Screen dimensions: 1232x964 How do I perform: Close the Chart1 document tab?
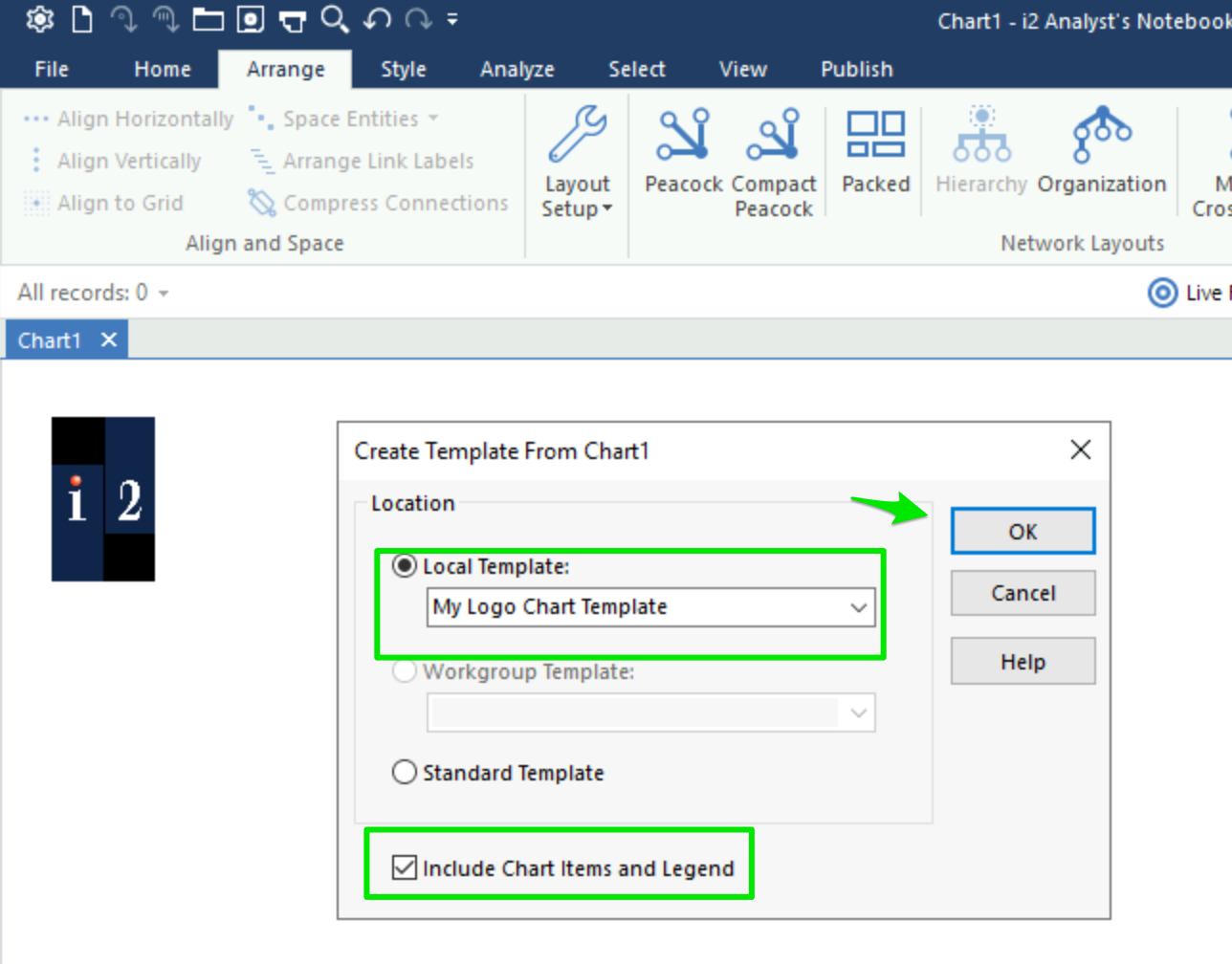[109, 340]
